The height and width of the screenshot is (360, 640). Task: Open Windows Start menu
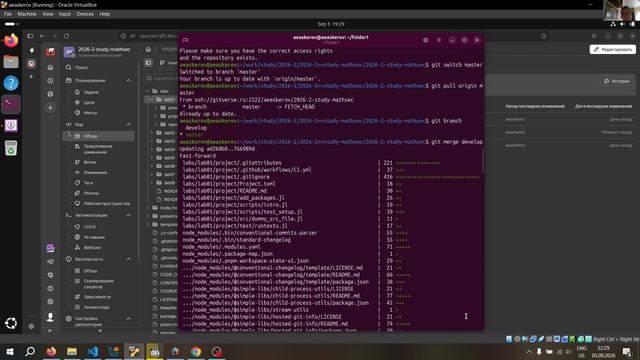[x=9, y=351]
